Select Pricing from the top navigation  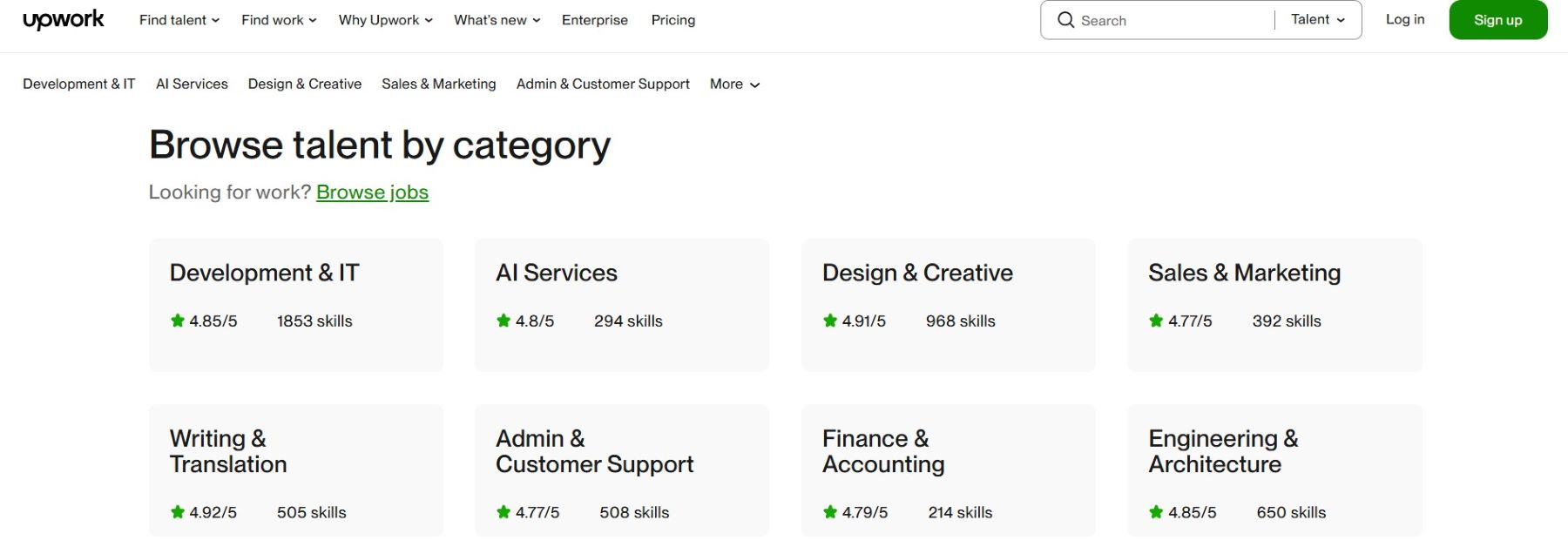click(x=672, y=19)
